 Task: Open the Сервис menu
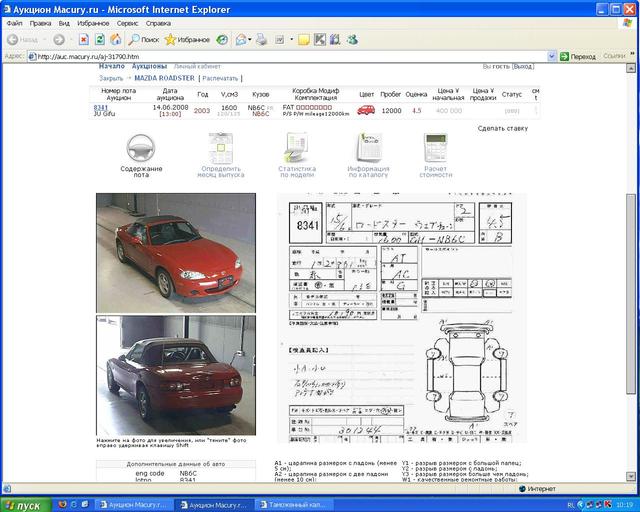[x=127, y=22]
